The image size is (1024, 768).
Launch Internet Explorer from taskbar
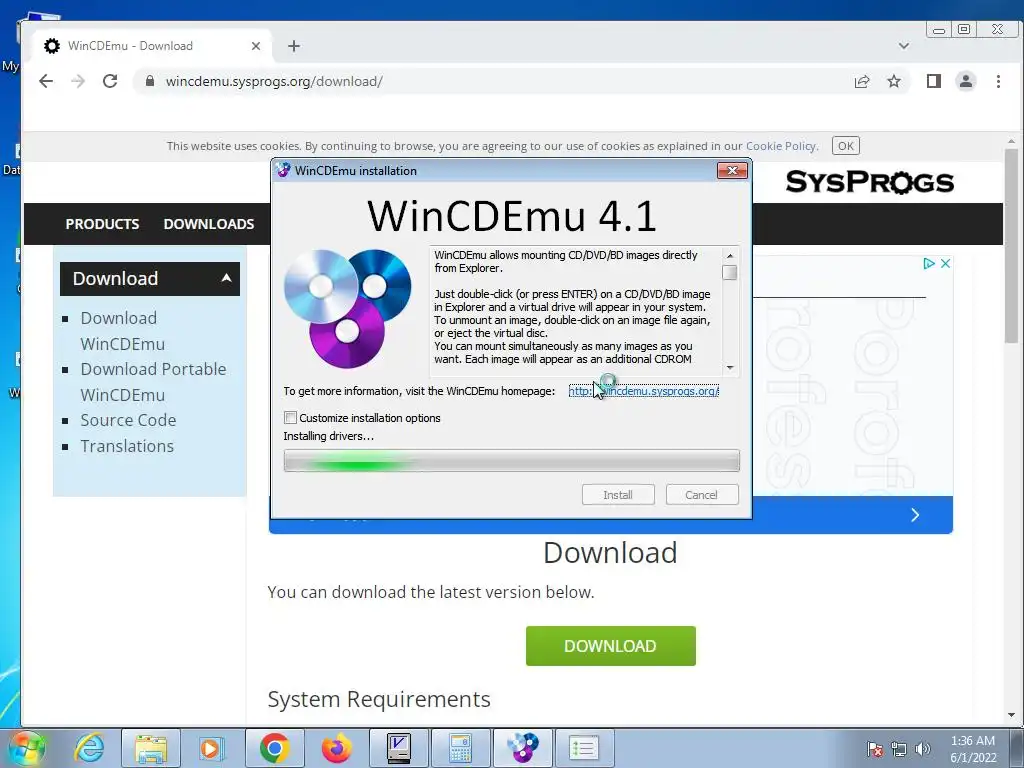point(90,748)
